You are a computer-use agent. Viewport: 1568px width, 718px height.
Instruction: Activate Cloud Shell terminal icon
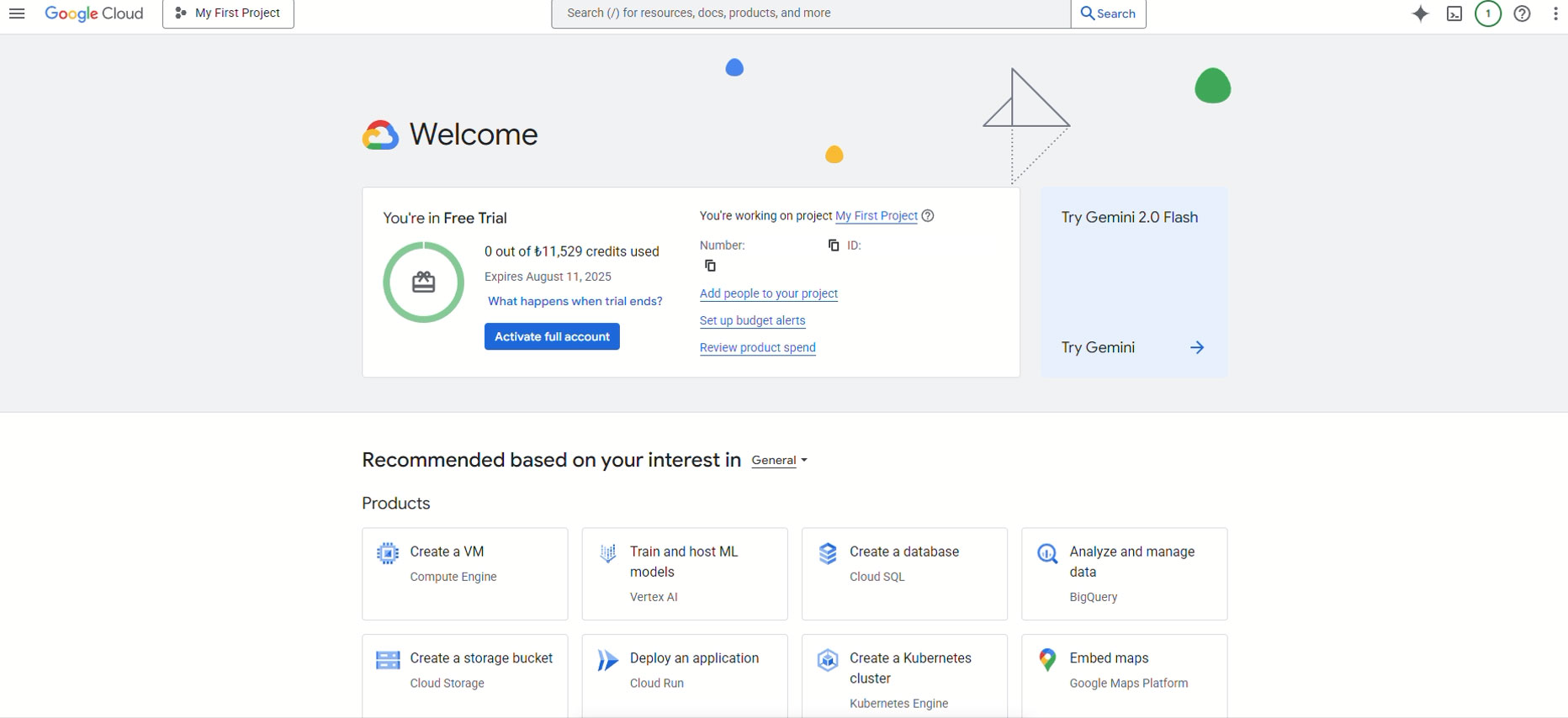1454,13
